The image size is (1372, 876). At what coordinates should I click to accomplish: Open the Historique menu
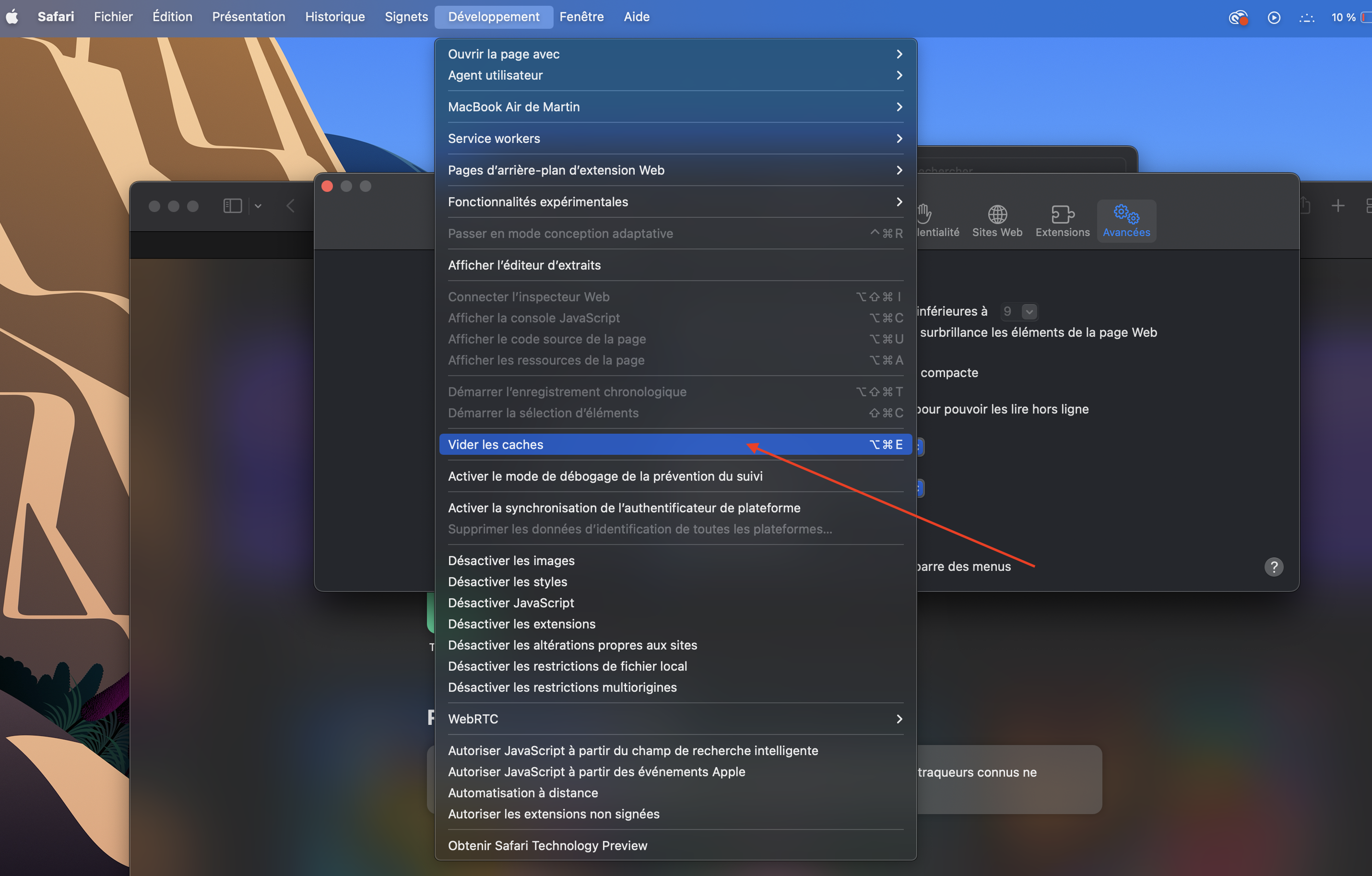click(x=335, y=16)
